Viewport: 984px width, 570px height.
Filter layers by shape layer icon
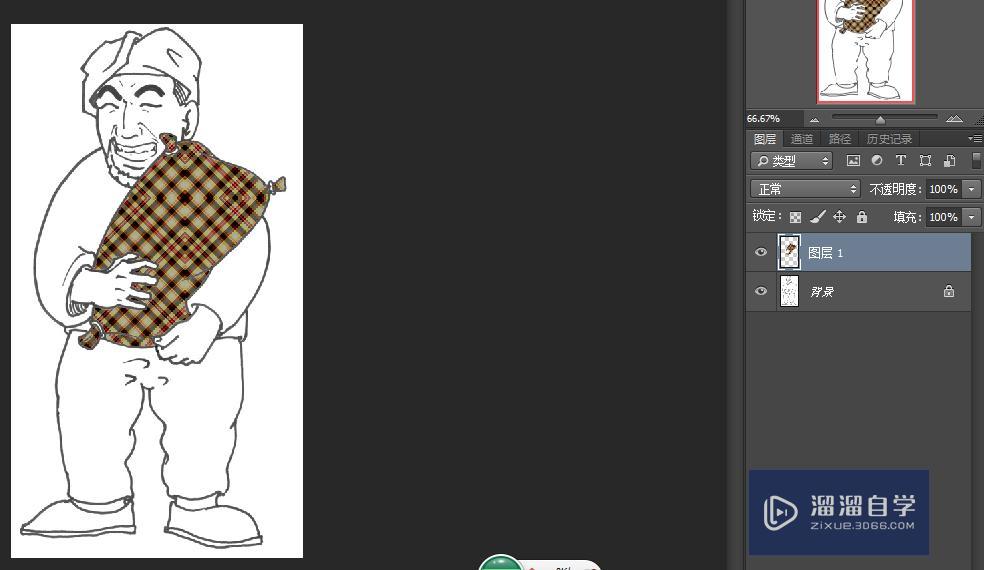pyautogui.click(x=925, y=161)
